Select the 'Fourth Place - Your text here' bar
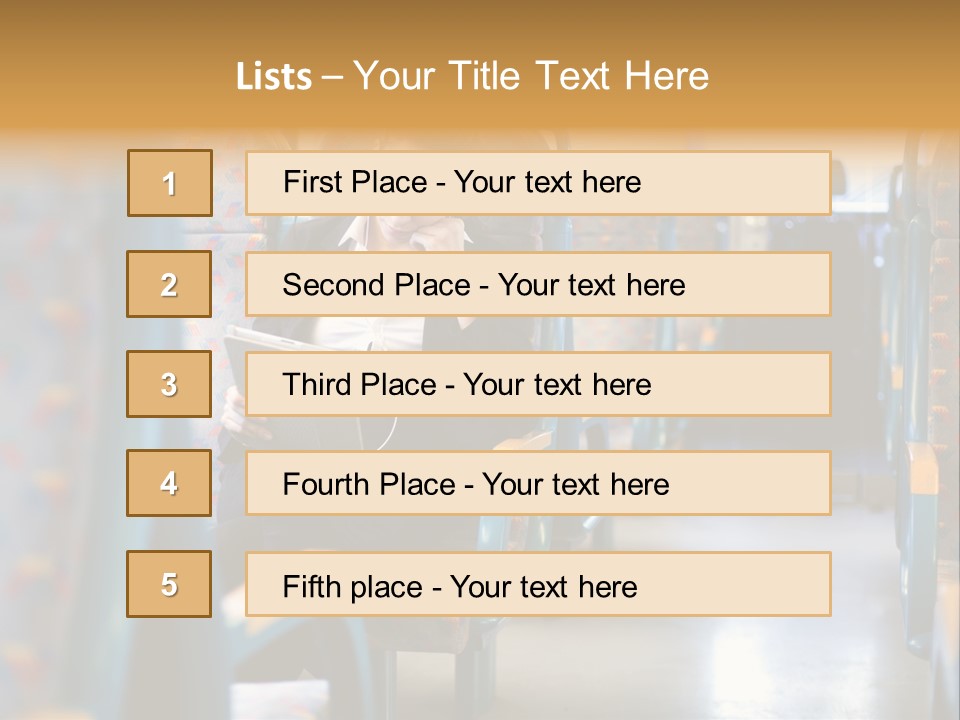The height and width of the screenshot is (720, 960). [x=538, y=483]
